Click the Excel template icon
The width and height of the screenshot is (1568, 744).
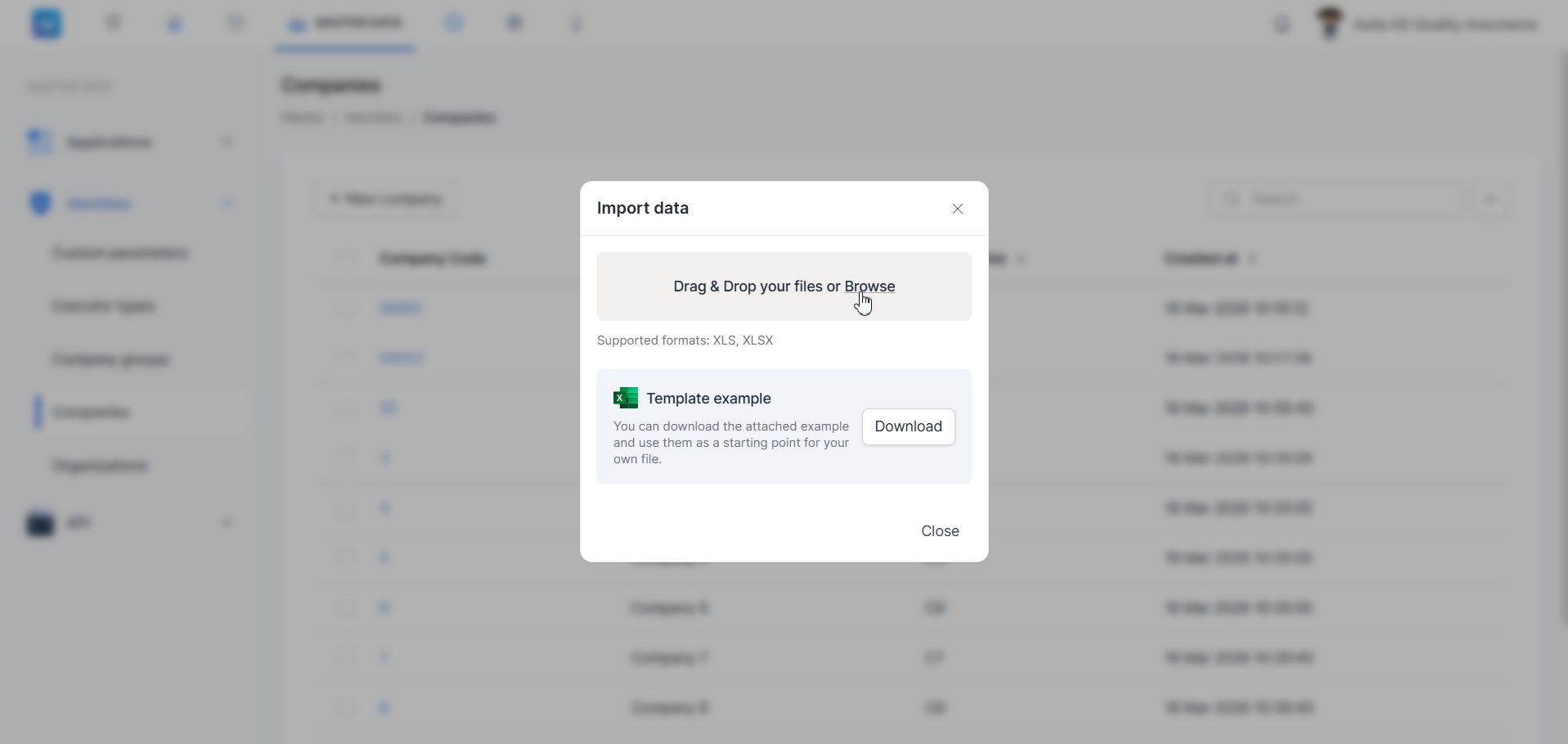pyautogui.click(x=626, y=398)
